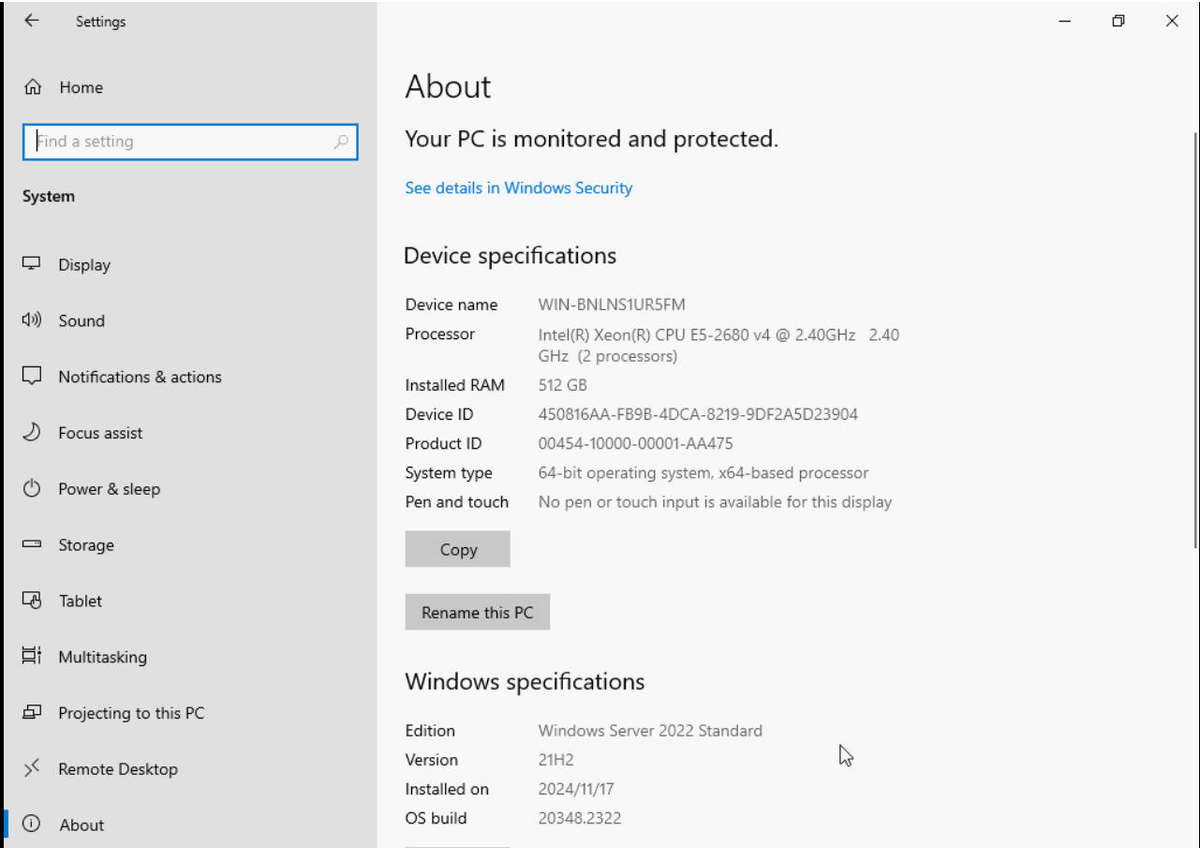
Task: Click Rename this PC
Action: [x=477, y=611]
